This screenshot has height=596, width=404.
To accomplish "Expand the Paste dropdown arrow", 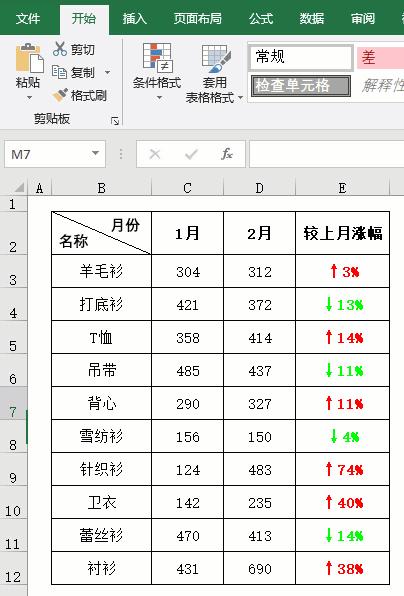I will tap(29, 98).
